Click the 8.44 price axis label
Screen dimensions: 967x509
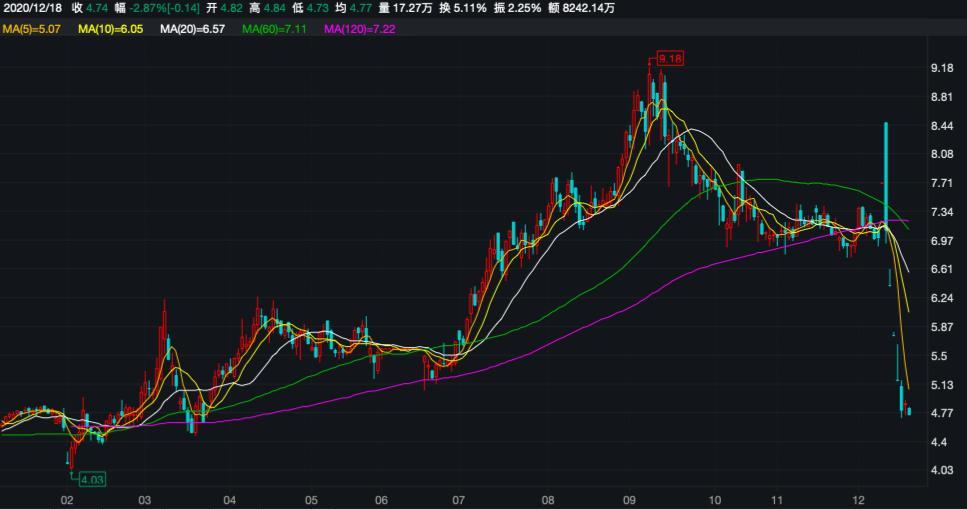942,126
